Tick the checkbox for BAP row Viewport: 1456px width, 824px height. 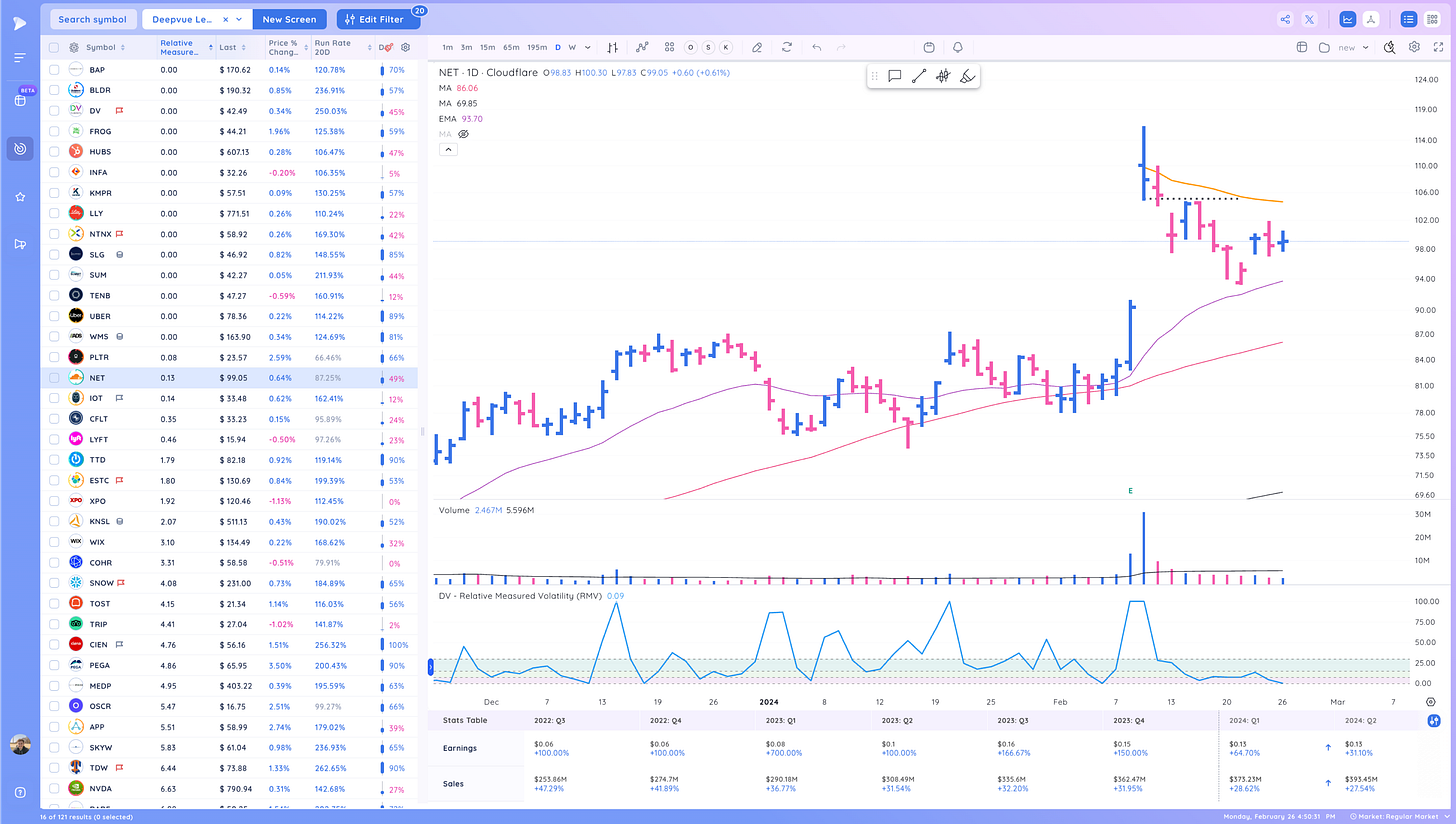[53, 70]
